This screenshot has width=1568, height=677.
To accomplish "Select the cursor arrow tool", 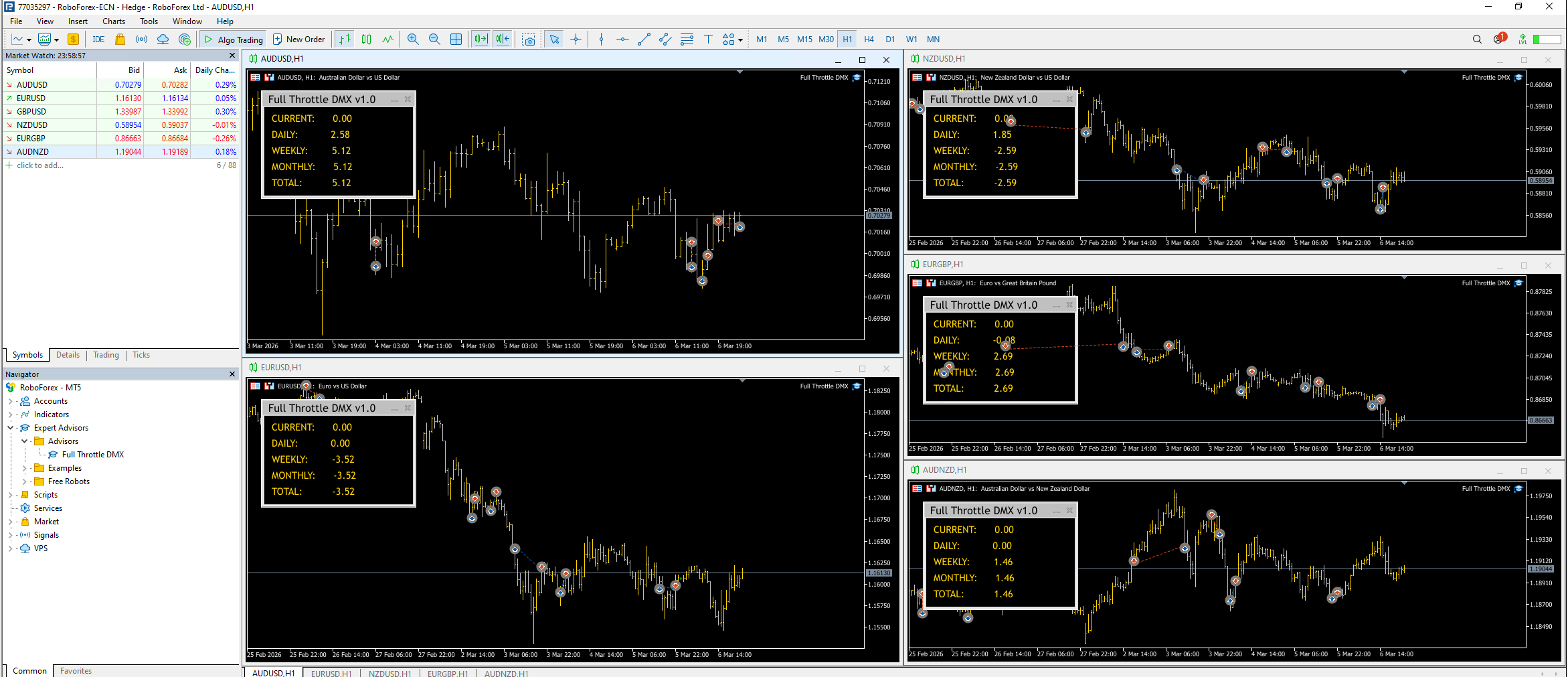I will click(x=554, y=40).
